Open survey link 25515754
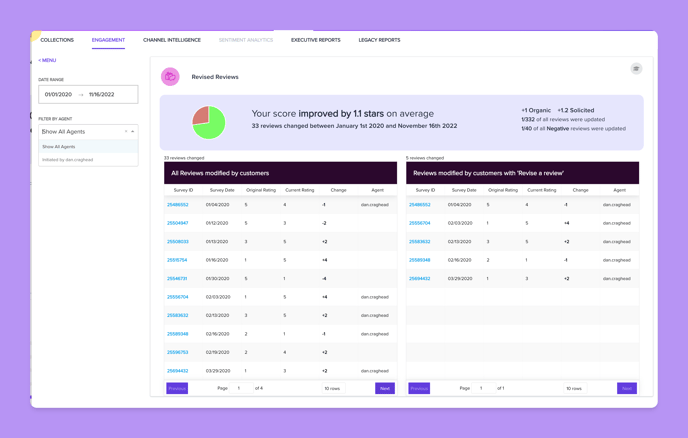The image size is (688, 438). [177, 260]
